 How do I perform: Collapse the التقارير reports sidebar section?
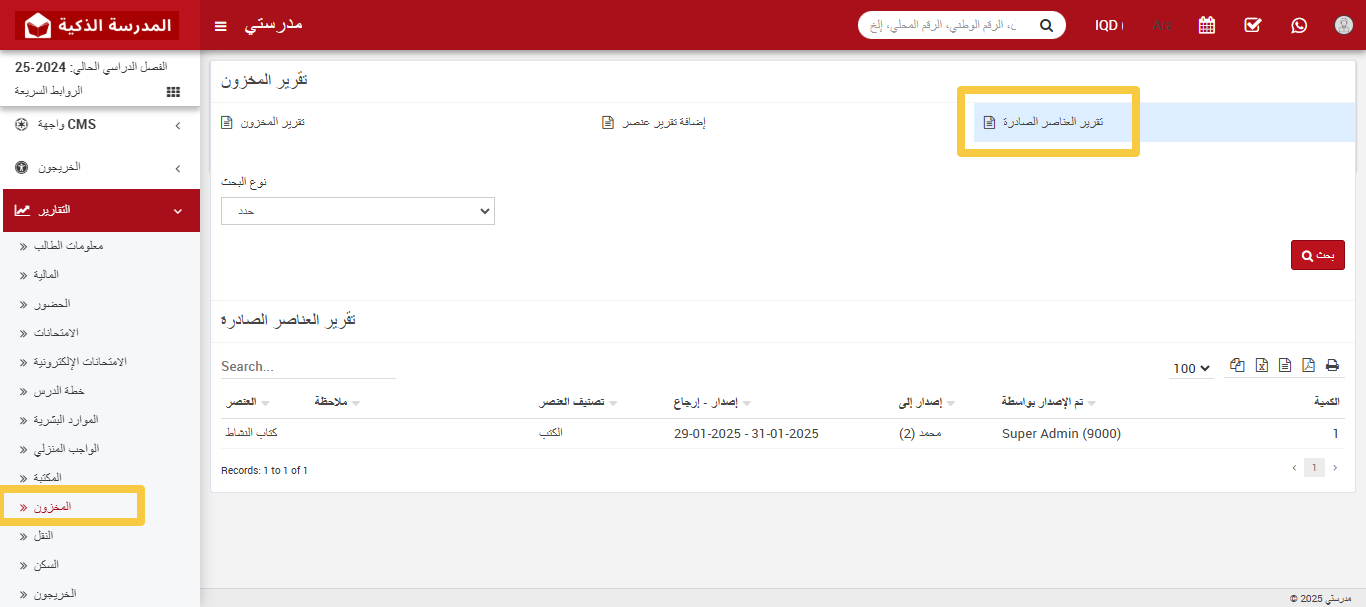point(100,211)
